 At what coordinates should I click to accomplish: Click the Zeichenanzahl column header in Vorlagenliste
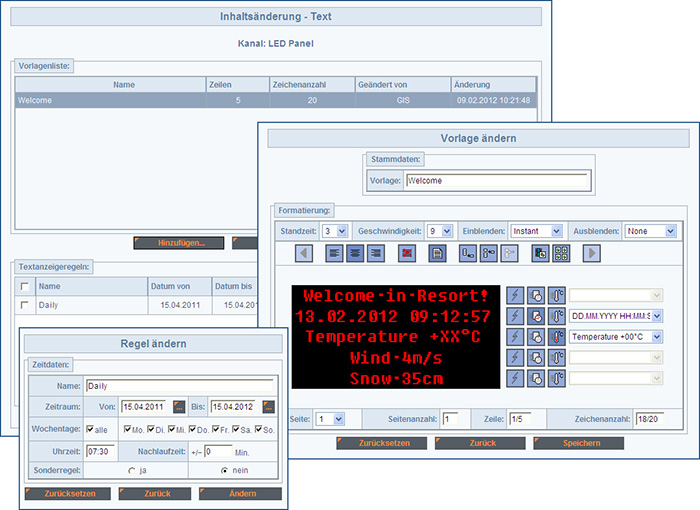point(312,85)
